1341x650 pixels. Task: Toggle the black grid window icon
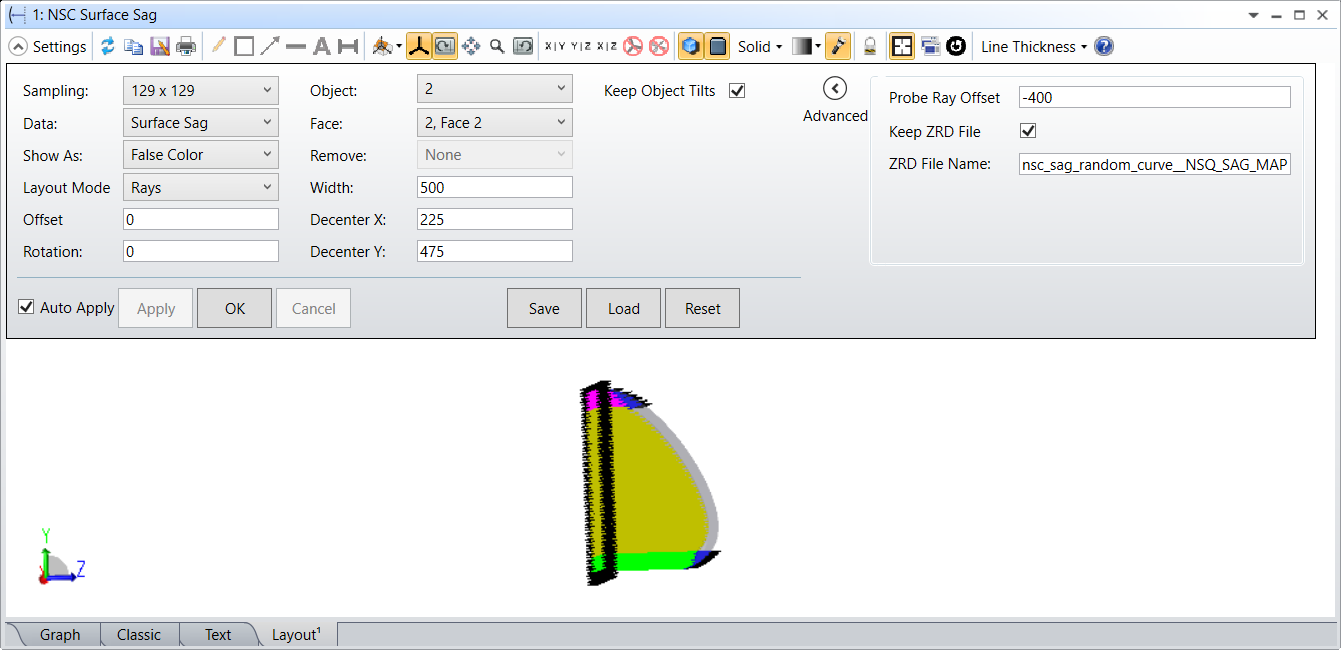(x=902, y=46)
